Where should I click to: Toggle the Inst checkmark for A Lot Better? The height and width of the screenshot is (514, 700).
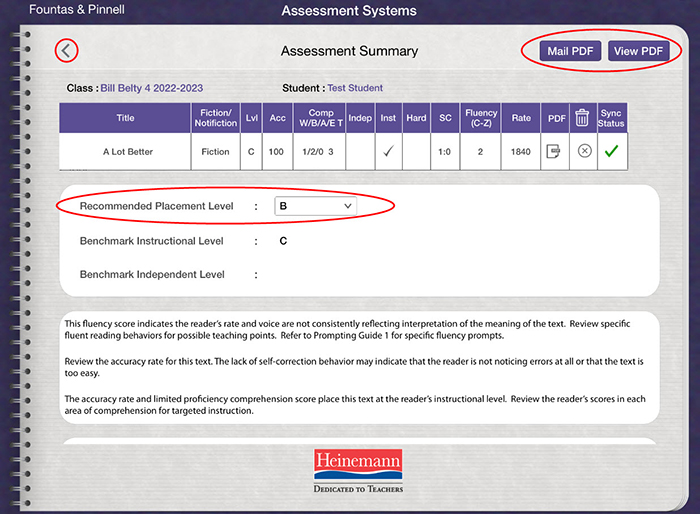[388, 151]
